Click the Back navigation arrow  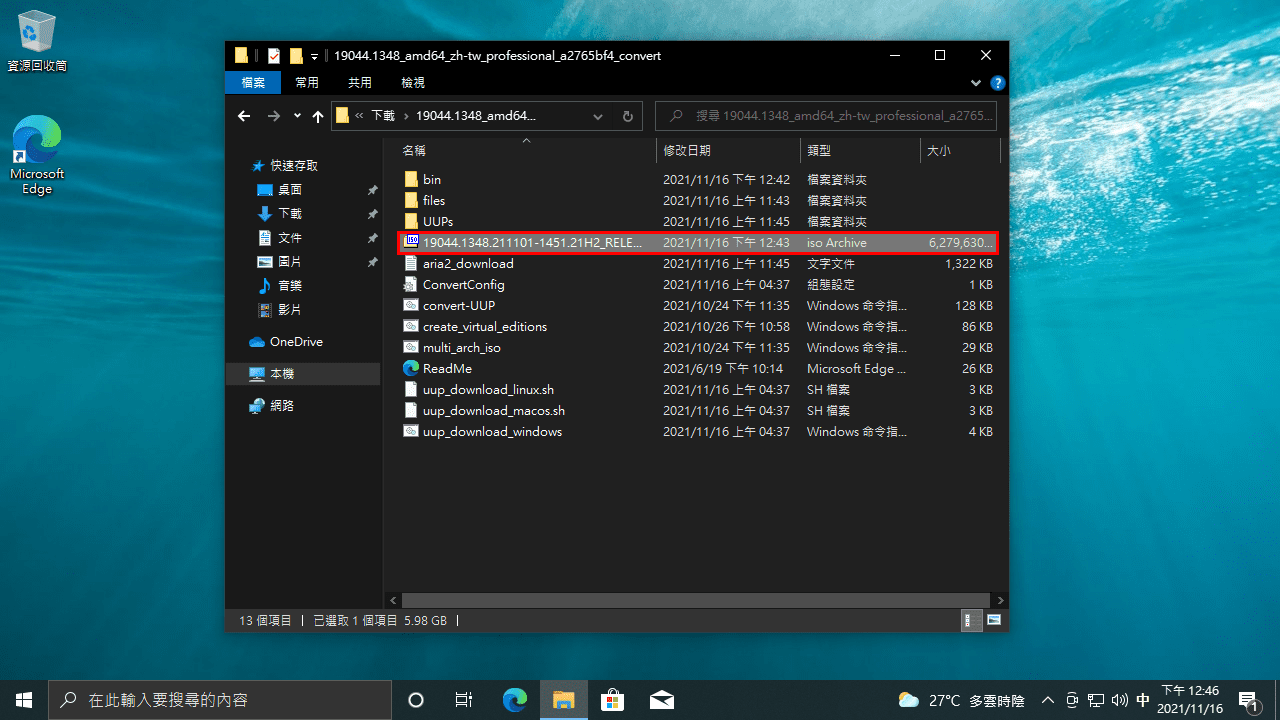click(244, 116)
